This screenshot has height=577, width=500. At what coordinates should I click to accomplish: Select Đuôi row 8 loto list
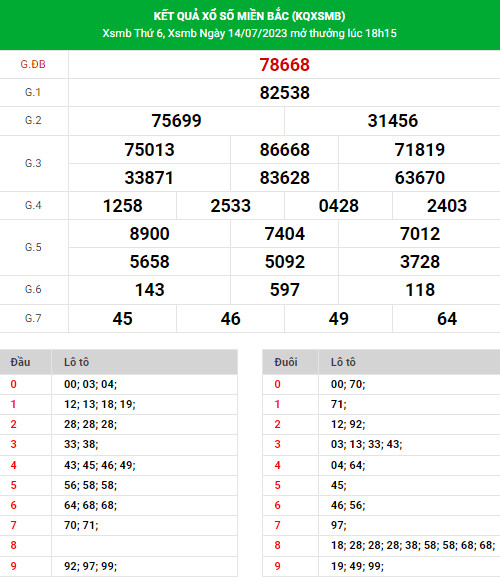click(x=413, y=545)
